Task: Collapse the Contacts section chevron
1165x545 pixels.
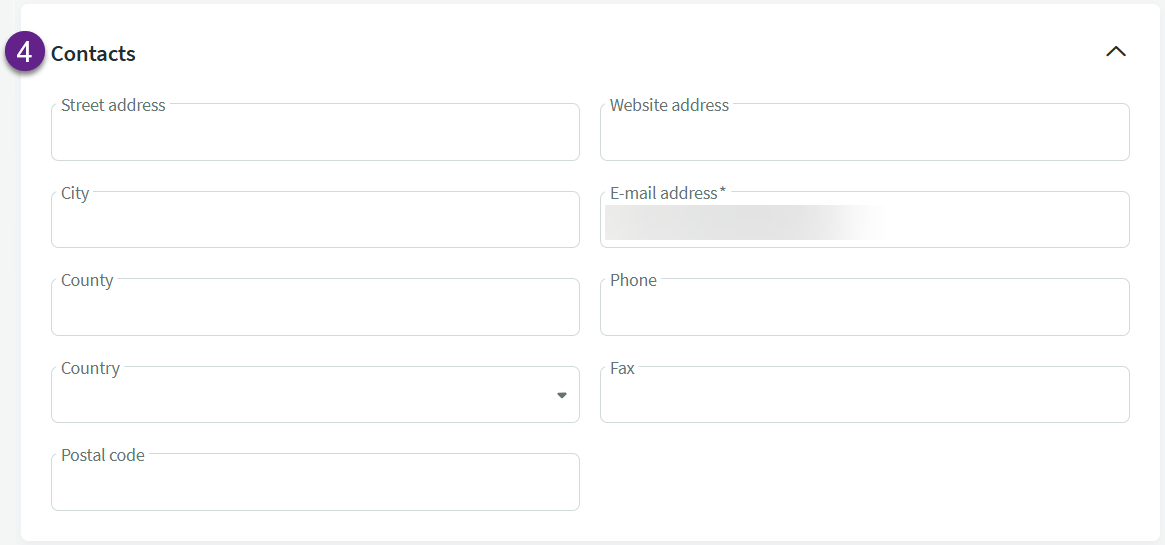Action: (1115, 52)
